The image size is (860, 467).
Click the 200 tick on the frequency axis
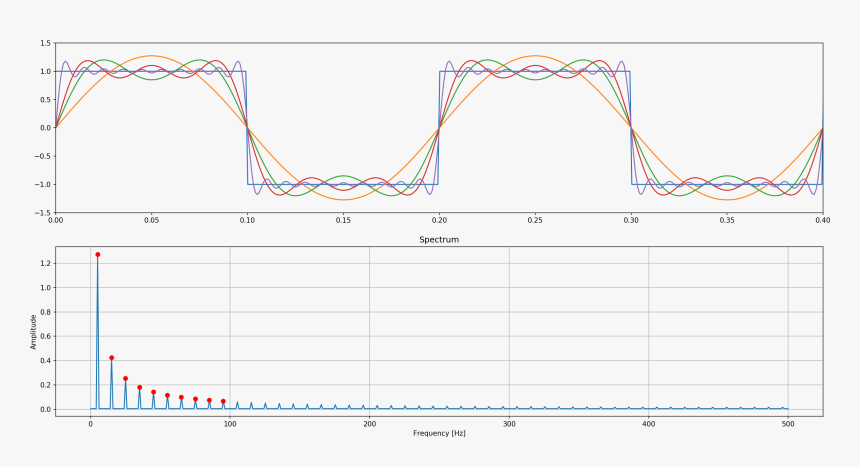(x=370, y=424)
